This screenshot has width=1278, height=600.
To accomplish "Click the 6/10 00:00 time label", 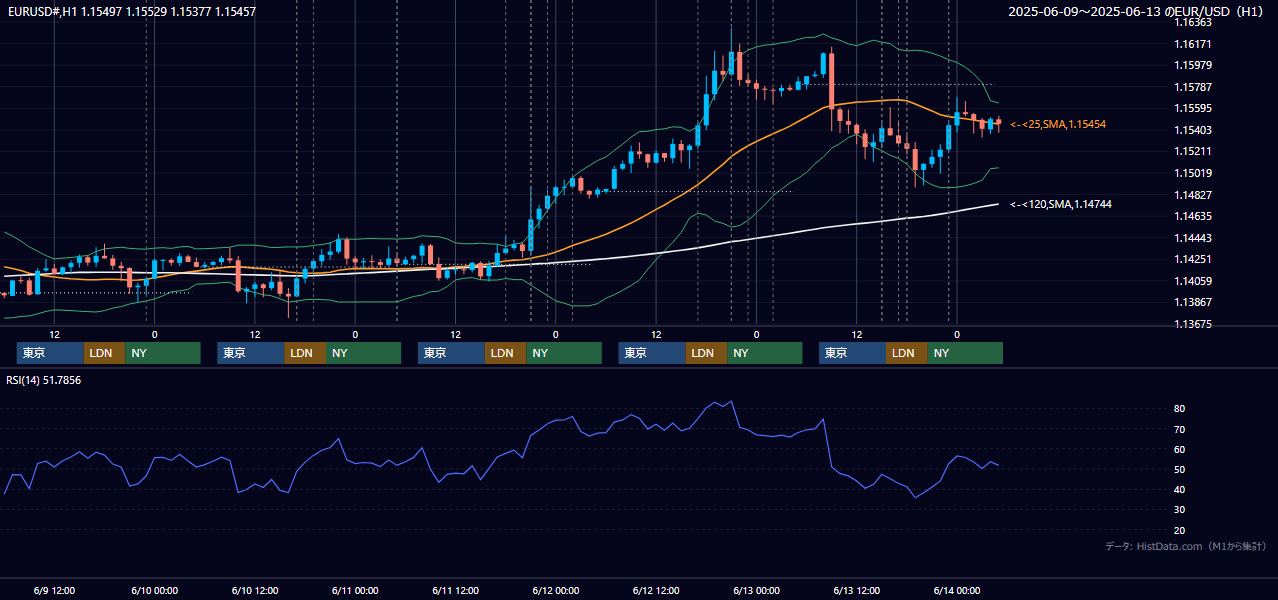I will (154, 590).
